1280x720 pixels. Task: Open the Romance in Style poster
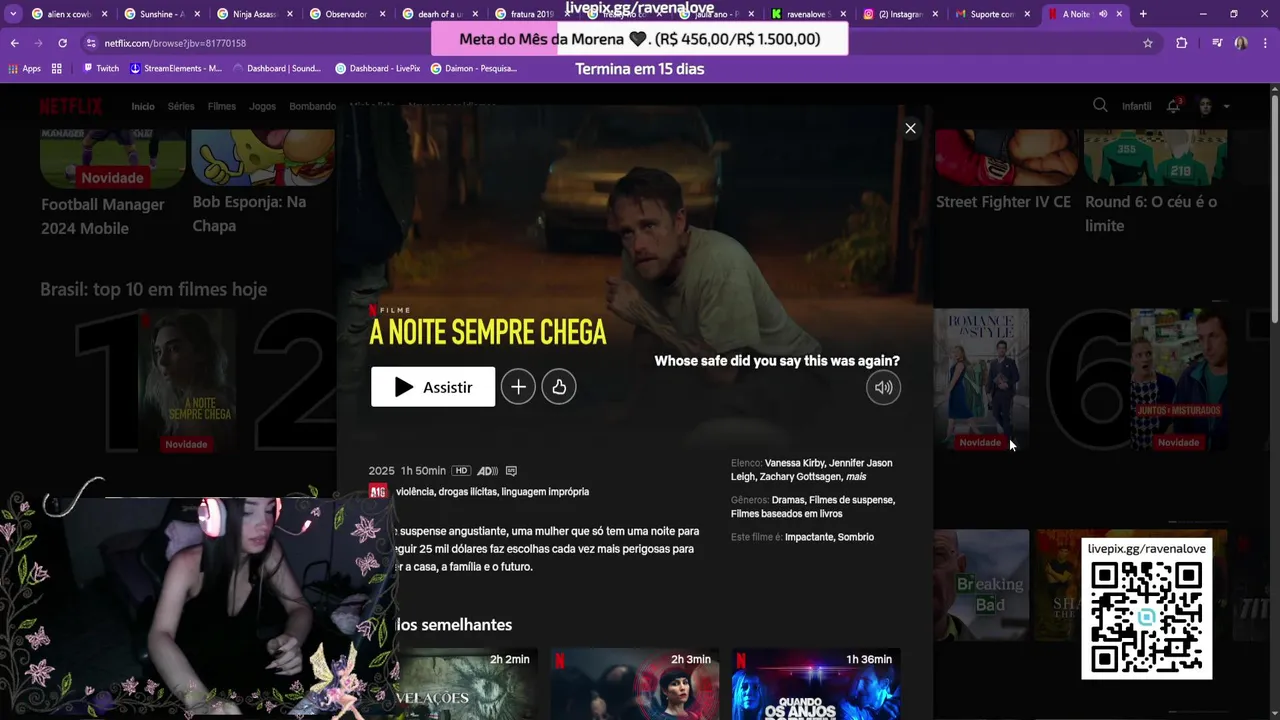(x=981, y=379)
